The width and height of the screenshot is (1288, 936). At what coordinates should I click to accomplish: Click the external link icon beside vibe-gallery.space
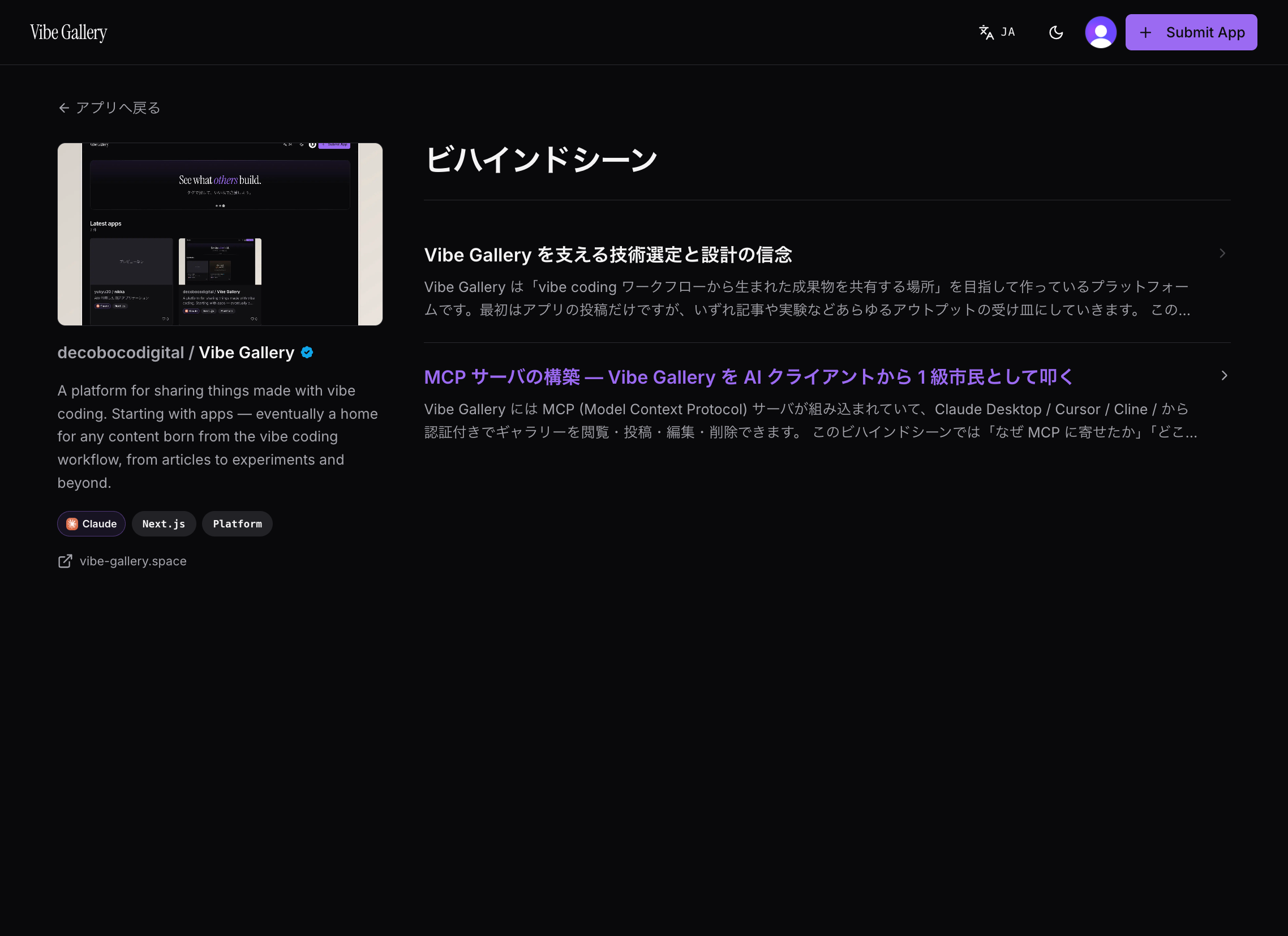(x=65, y=561)
